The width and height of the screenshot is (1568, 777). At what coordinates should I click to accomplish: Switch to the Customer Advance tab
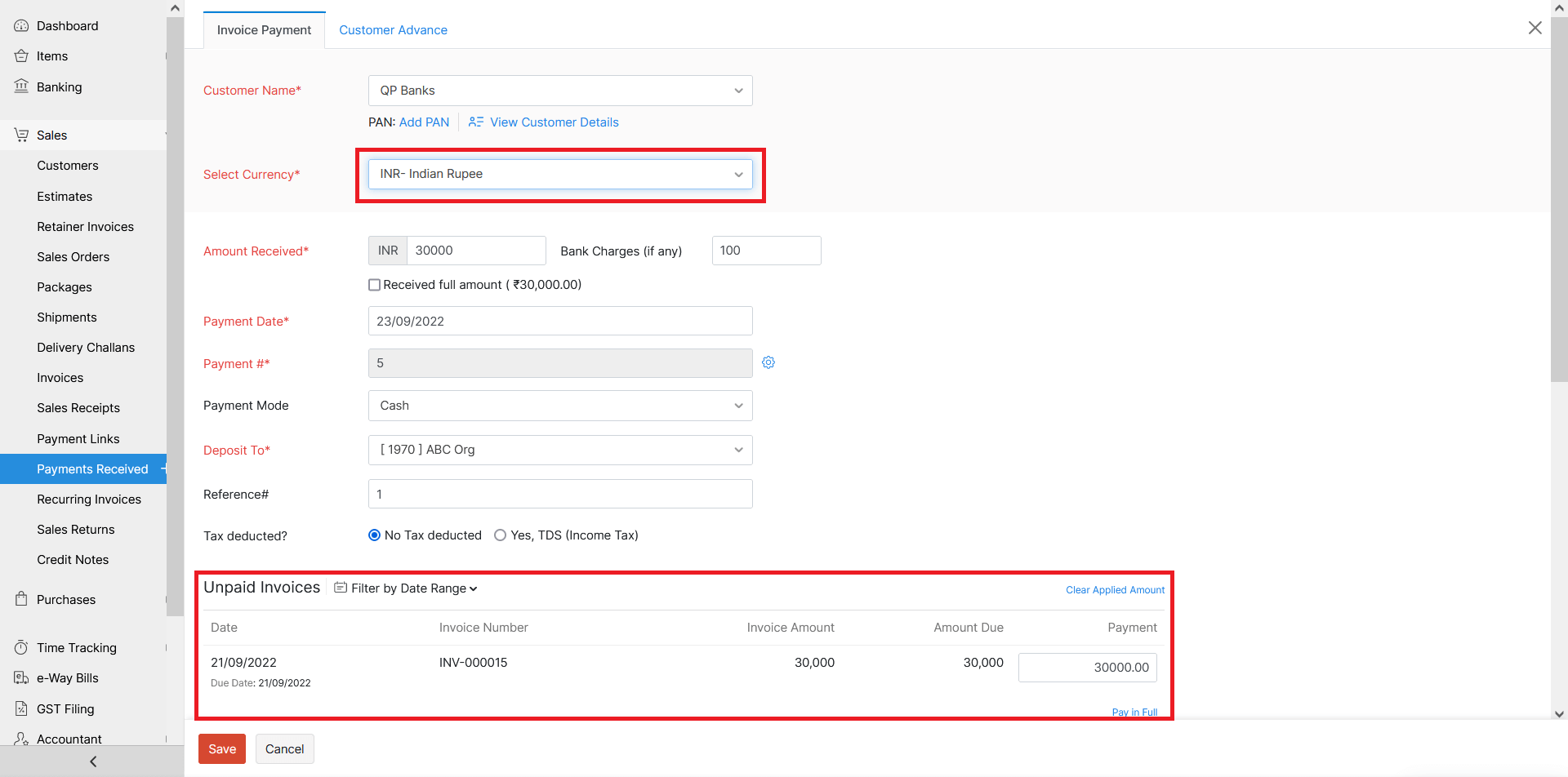pos(393,29)
